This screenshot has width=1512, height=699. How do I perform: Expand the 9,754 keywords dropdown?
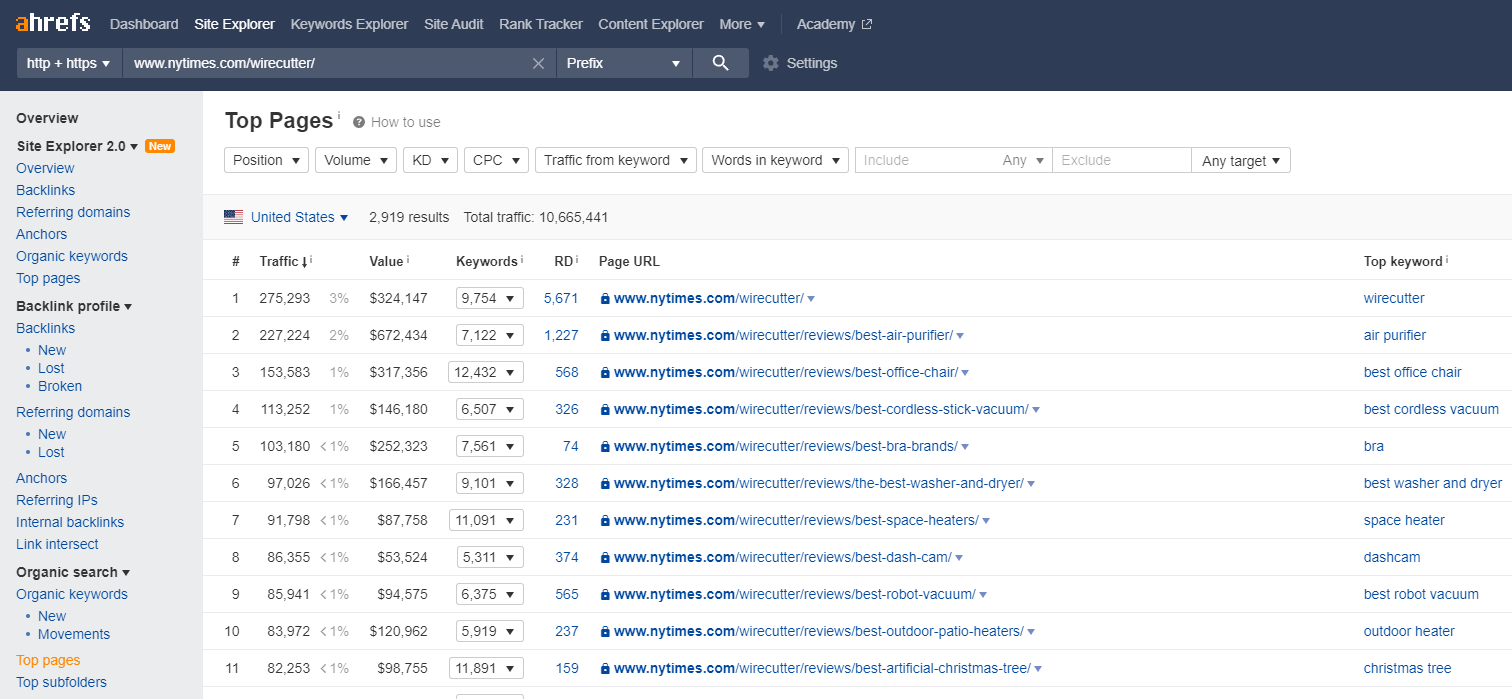(x=489, y=298)
